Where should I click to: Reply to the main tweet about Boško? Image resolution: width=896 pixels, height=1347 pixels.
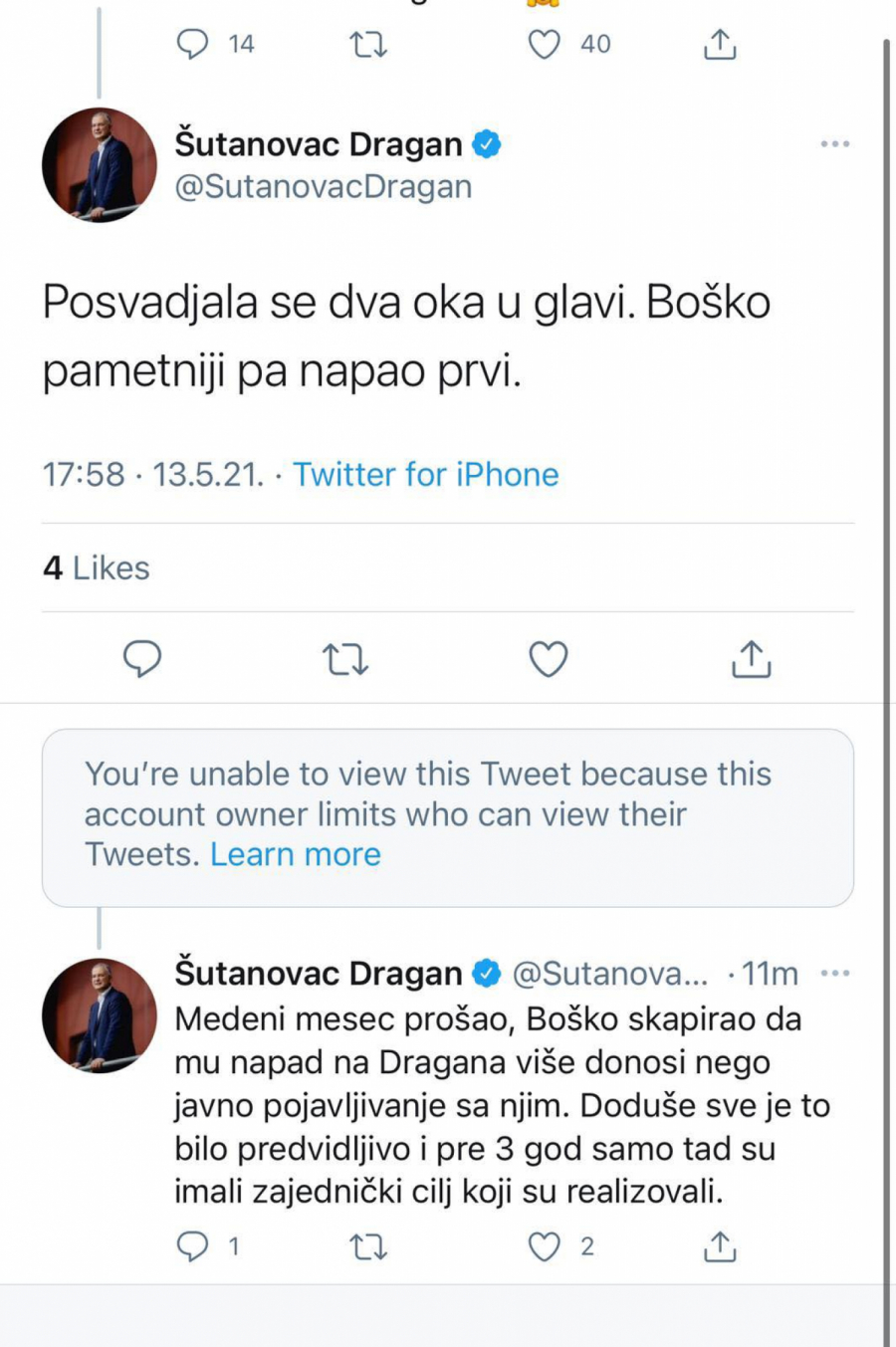click(x=142, y=659)
